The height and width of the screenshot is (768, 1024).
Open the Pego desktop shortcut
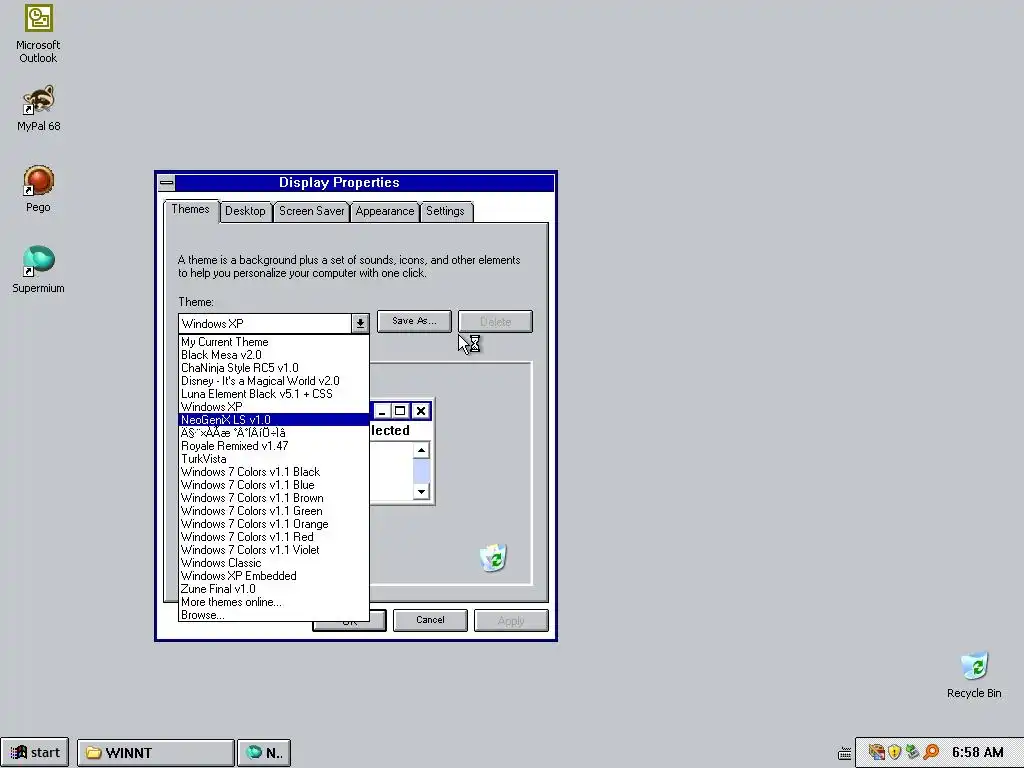coord(38,189)
